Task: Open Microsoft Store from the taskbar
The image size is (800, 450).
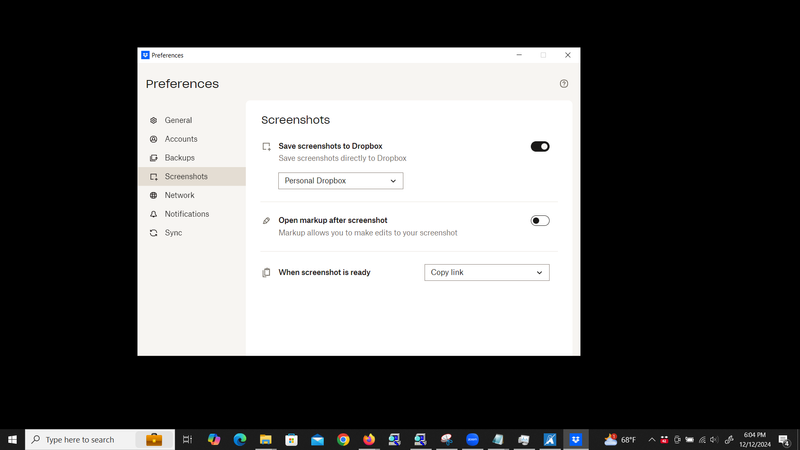Action: (291, 439)
